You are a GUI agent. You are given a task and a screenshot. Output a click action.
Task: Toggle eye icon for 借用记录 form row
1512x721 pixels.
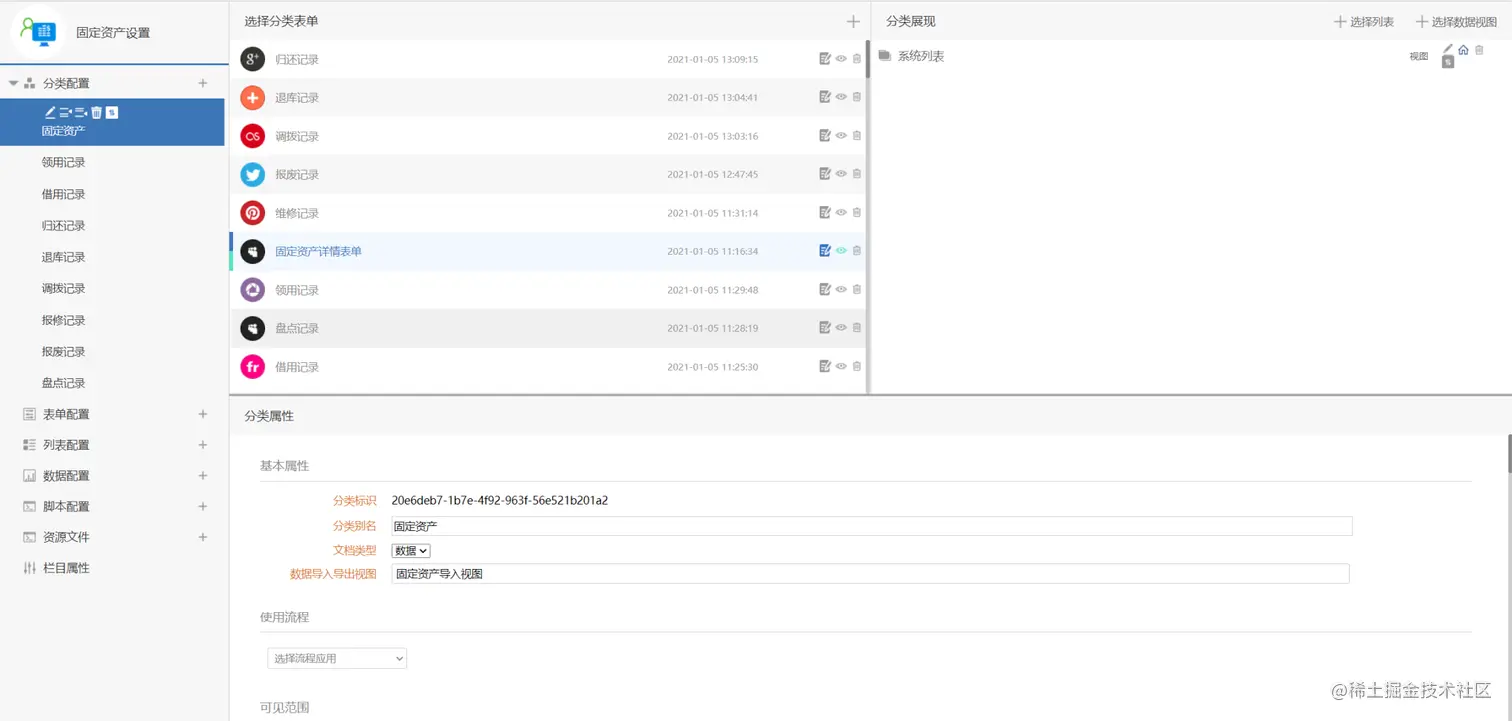pyautogui.click(x=841, y=366)
